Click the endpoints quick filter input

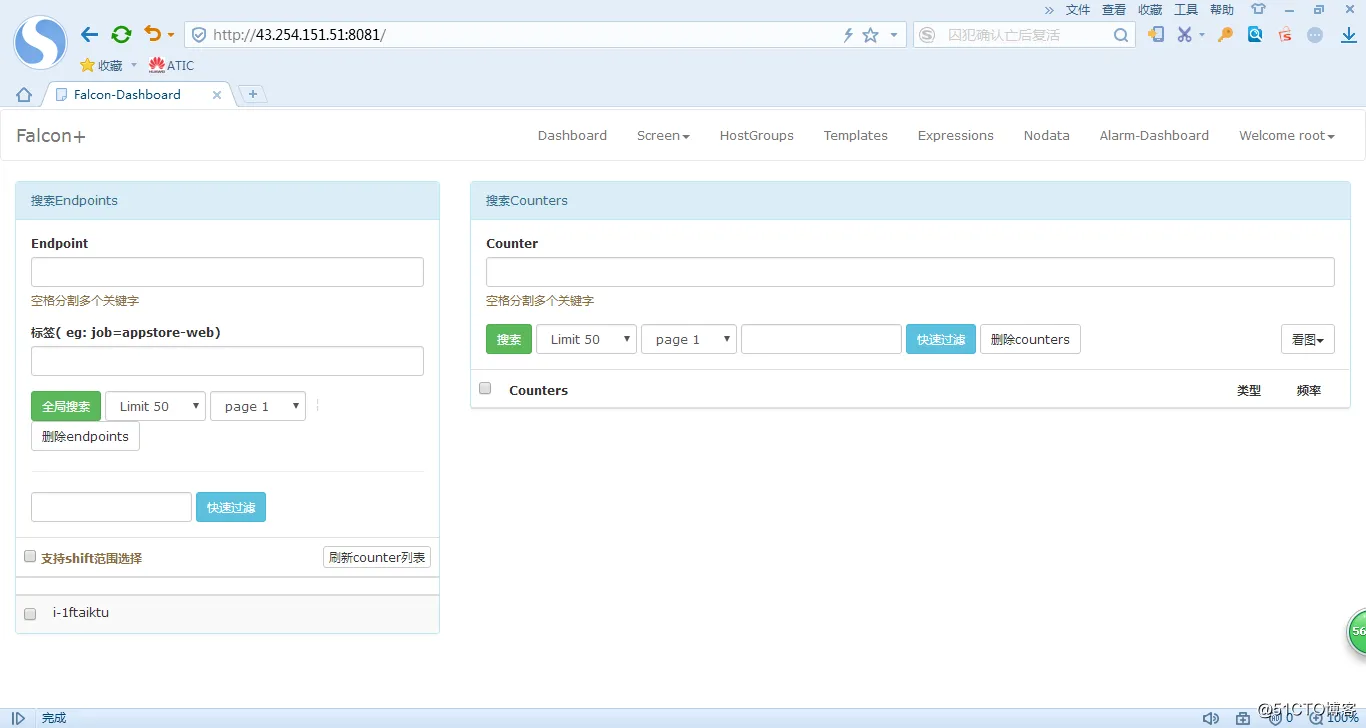(x=111, y=507)
